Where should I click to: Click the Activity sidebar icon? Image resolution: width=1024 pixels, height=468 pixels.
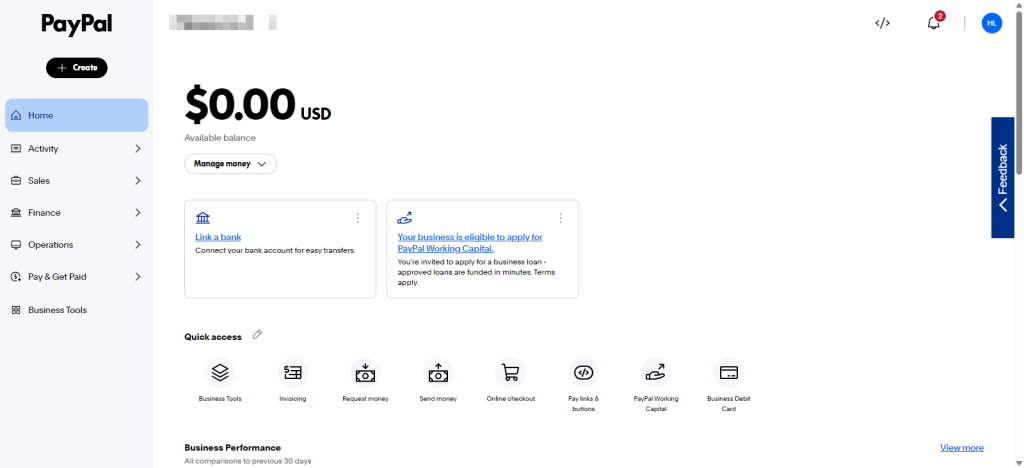coord(16,149)
